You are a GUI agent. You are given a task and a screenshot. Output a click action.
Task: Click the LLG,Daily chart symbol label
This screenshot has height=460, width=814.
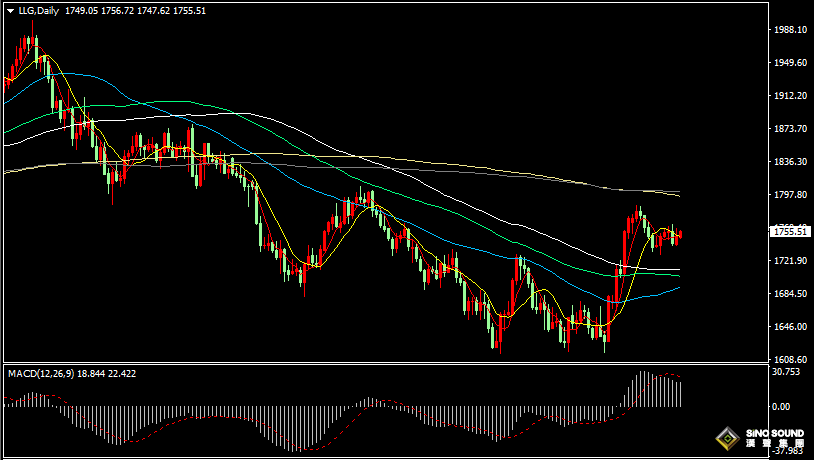39,11
